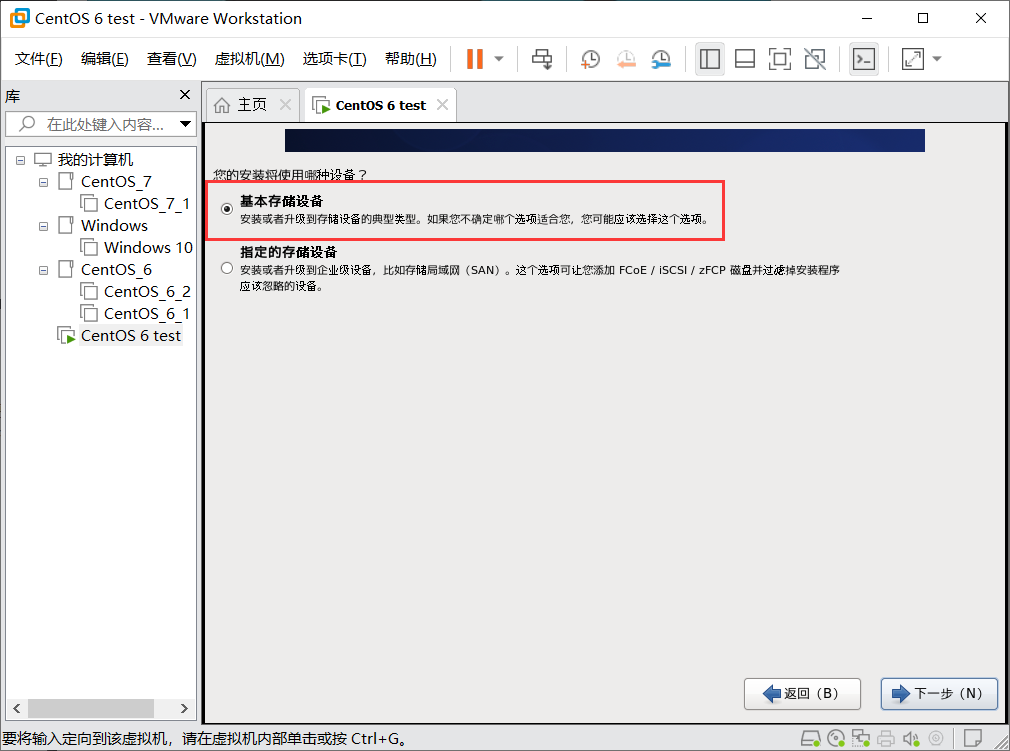Click the 返回 (B) back button
The height and width of the screenshot is (751, 1010).
click(802, 694)
